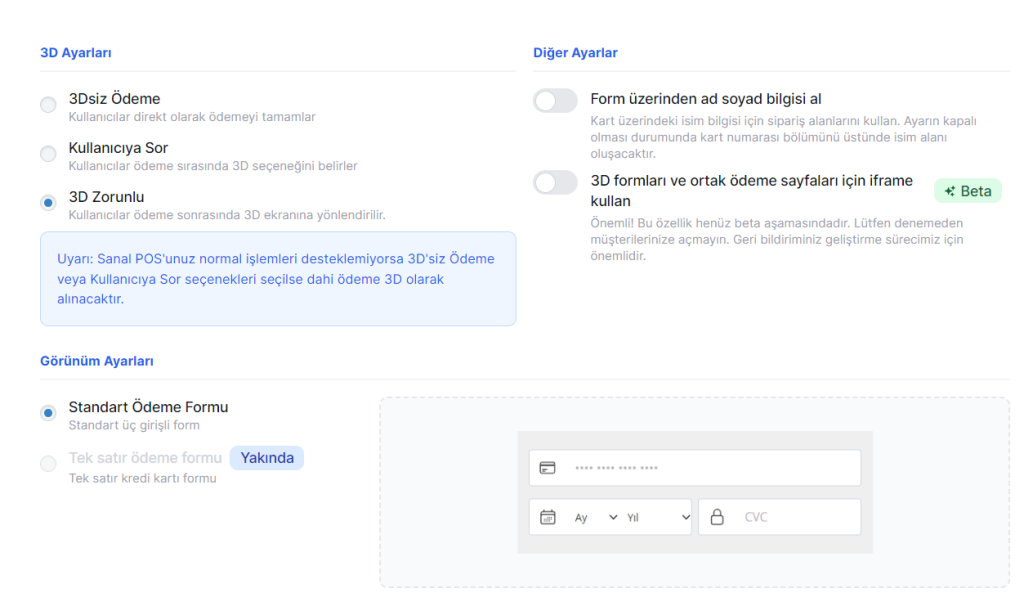Expand the Yıl year dropdown
This screenshot has width=1024, height=615.
[x=657, y=517]
